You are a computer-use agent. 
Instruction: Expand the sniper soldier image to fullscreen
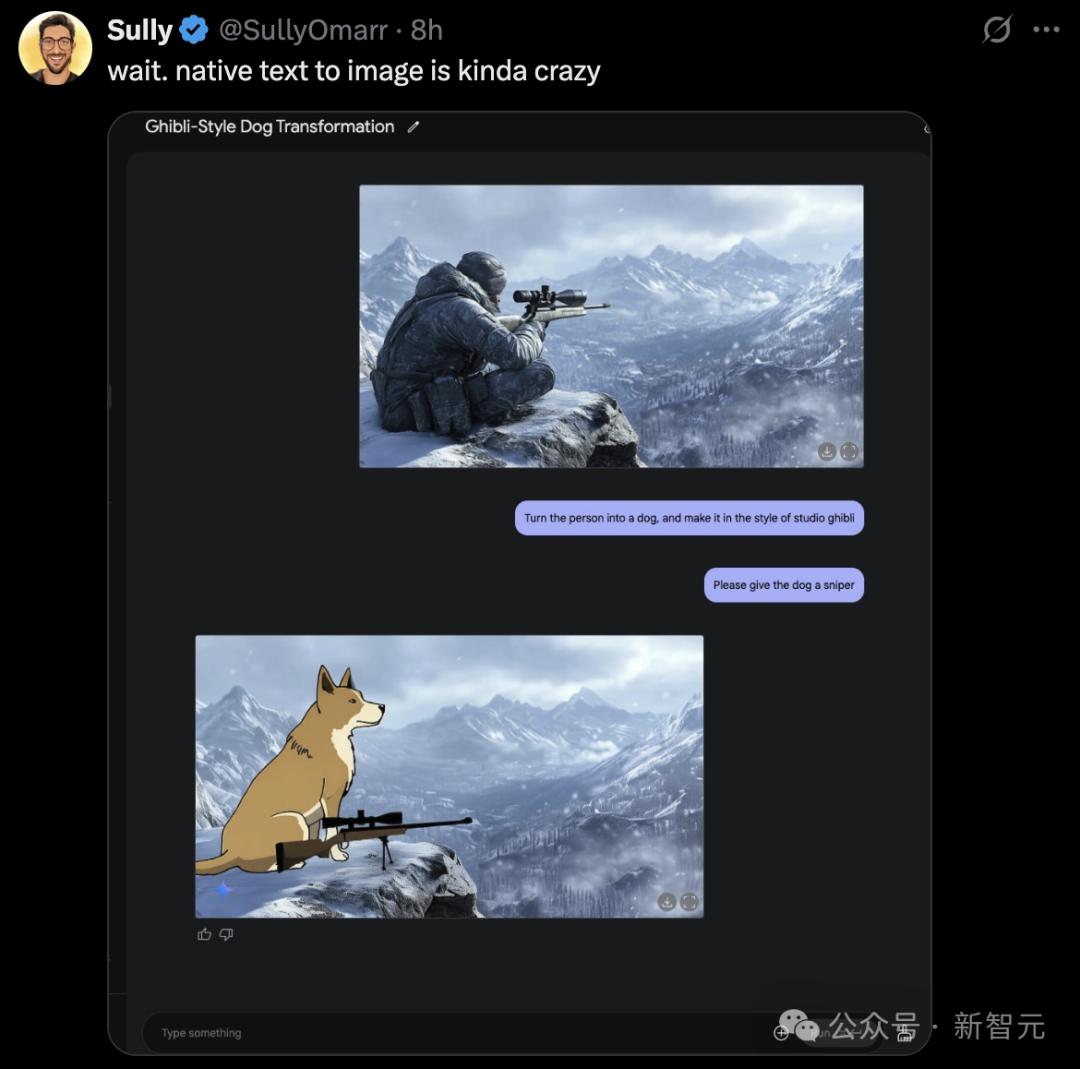849,452
